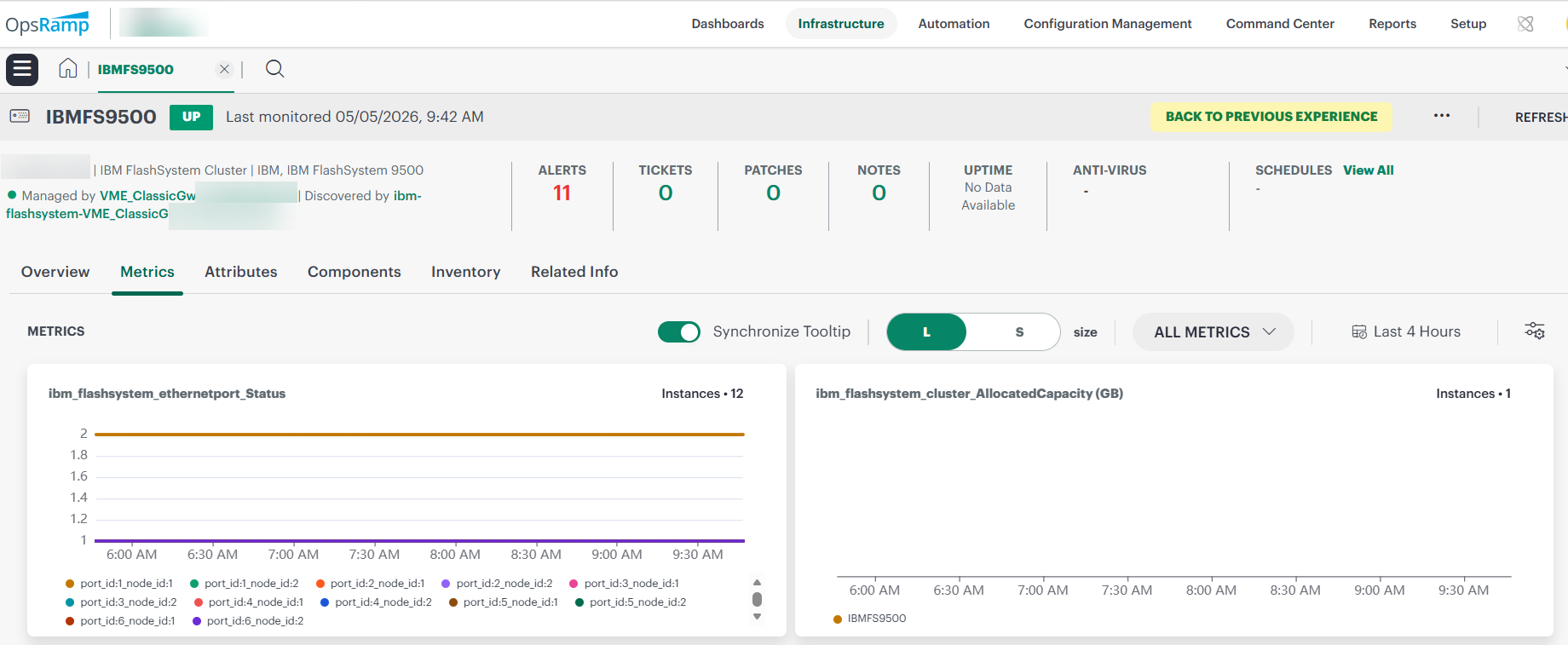Open the Last 4 Hours time range
The width and height of the screenshot is (1568, 645).
(x=1406, y=331)
